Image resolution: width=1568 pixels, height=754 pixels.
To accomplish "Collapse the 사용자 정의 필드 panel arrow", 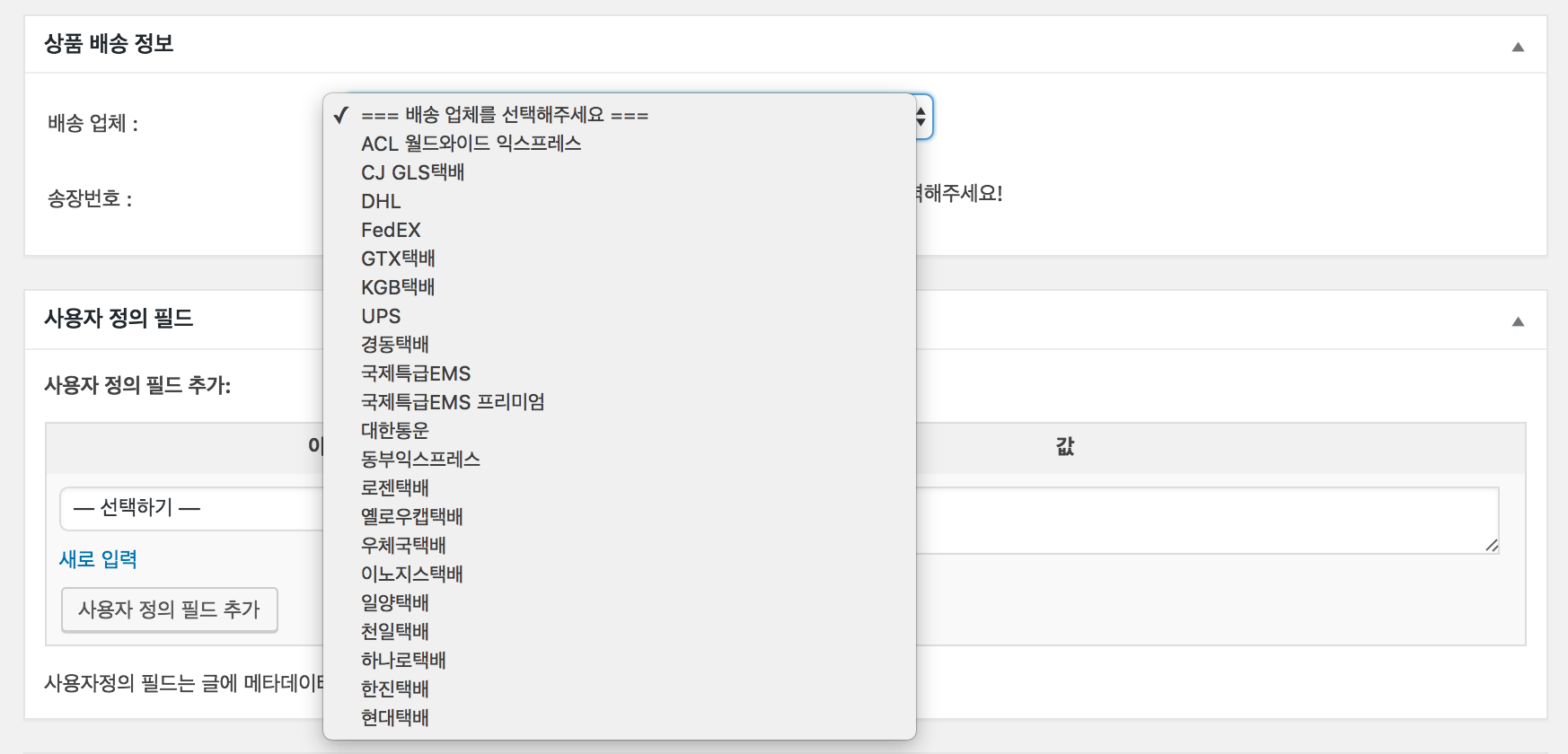I will (x=1518, y=321).
